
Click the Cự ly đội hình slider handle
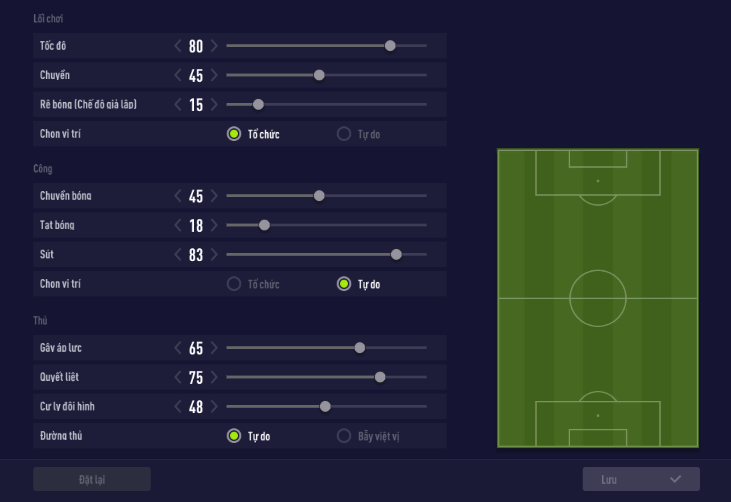click(325, 406)
